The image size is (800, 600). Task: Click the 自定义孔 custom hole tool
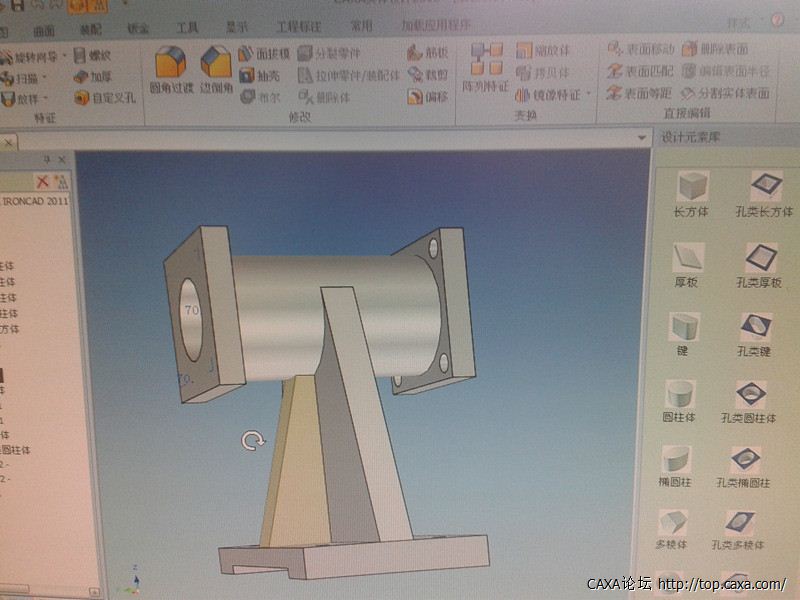click(x=104, y=98)
